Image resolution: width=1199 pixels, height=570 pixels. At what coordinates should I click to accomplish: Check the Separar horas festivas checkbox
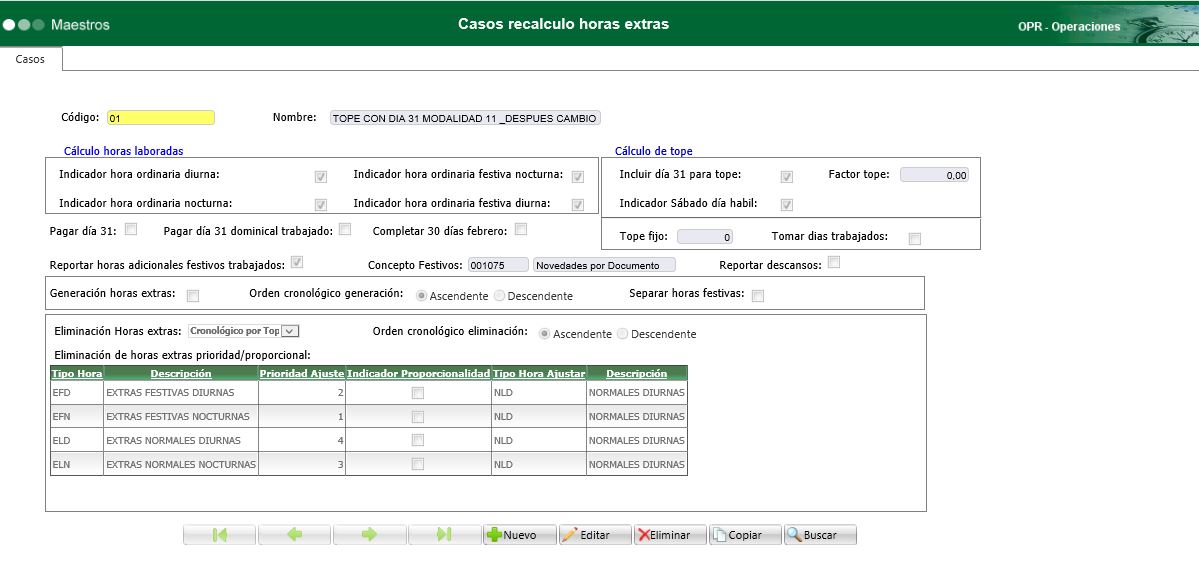[758, 296]
